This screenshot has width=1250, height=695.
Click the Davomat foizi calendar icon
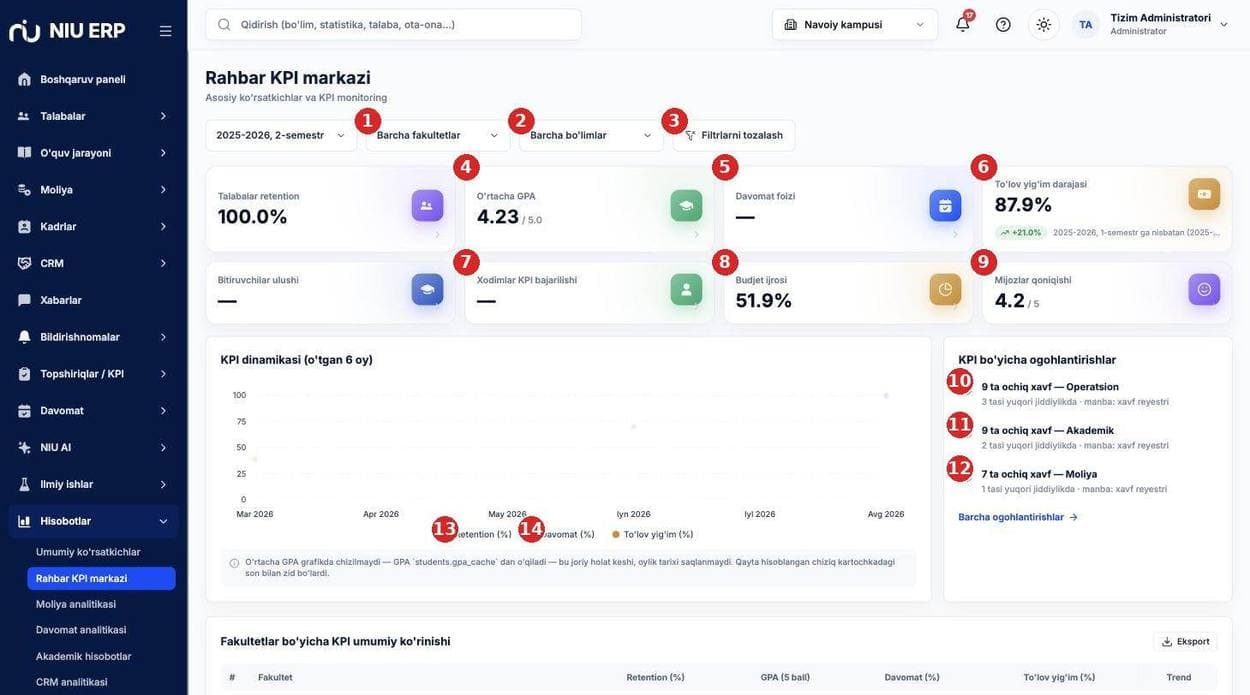coord(945,206)
